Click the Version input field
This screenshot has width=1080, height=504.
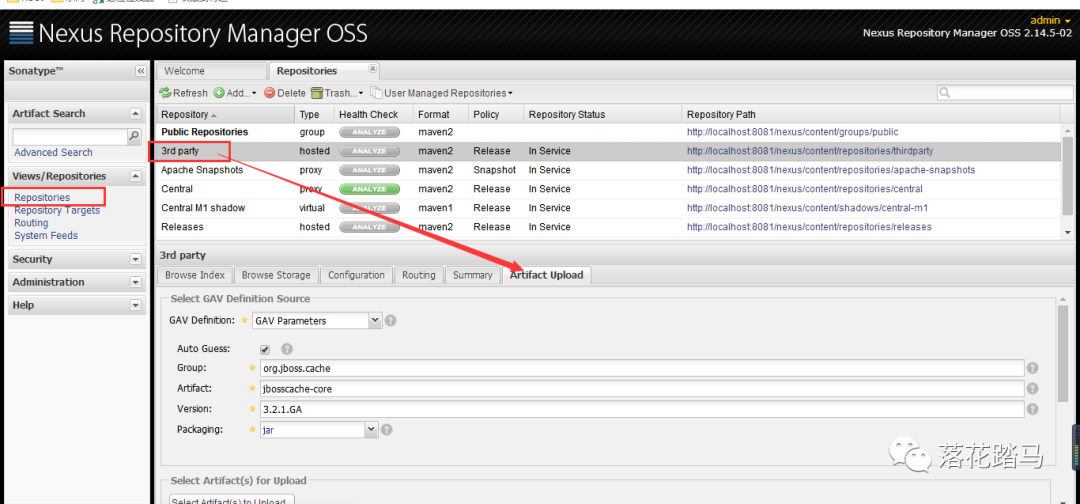(642, 409)
